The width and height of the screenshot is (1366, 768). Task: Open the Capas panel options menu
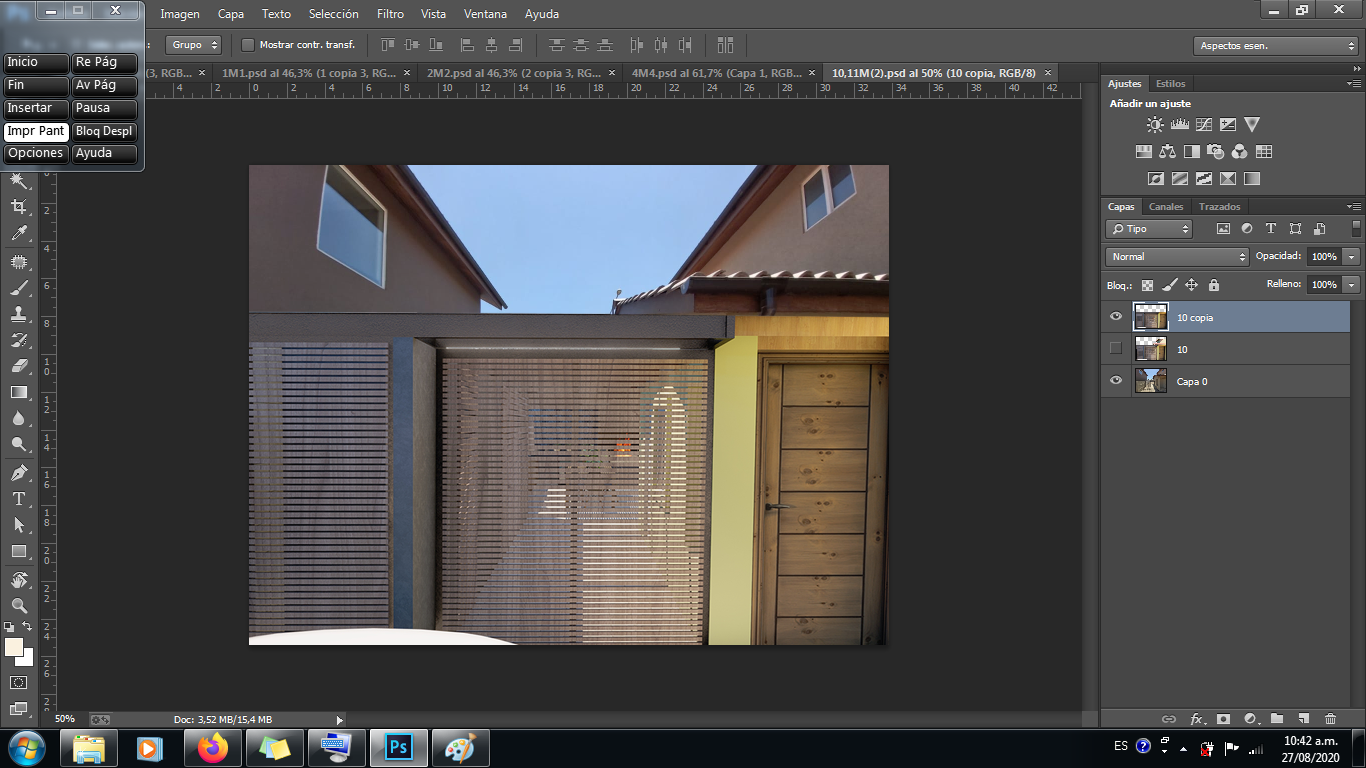(1356, 207)
